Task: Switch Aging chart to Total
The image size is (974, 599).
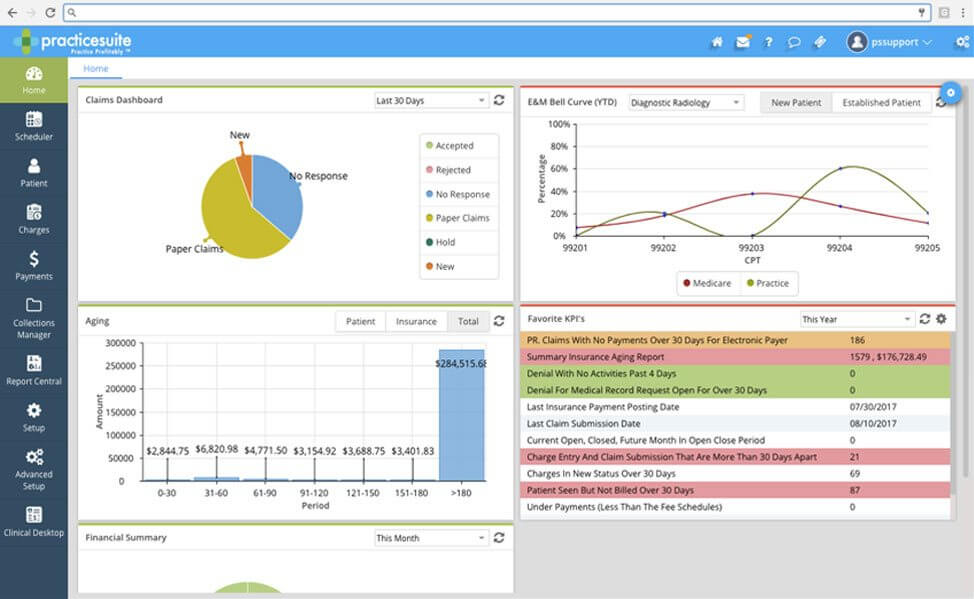Action: (468, 321)
